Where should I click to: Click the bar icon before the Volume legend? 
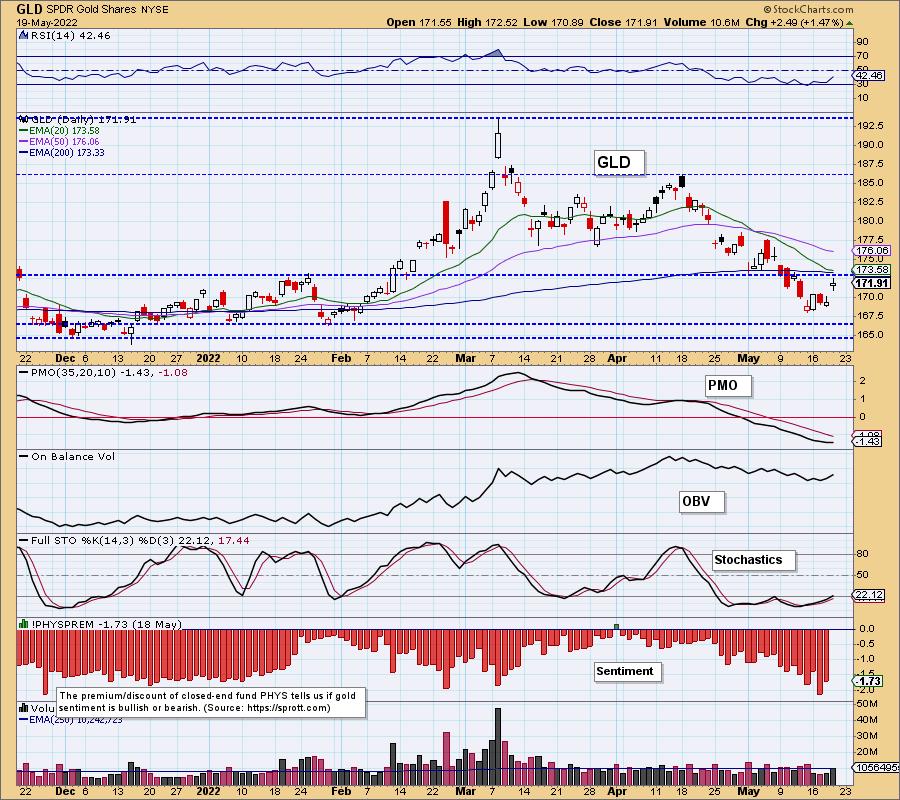[24, 708]
